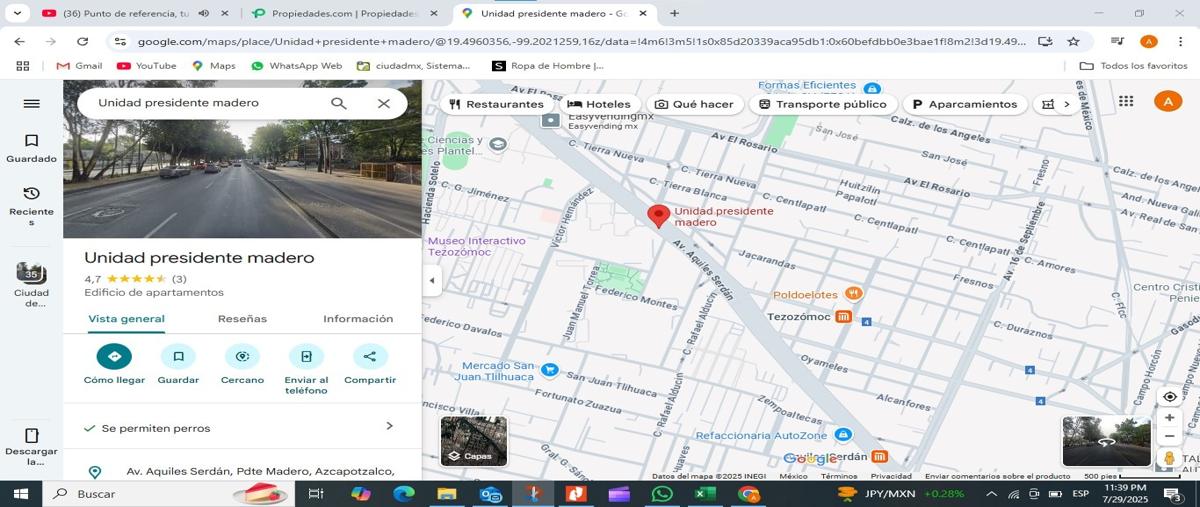Image resolution: width=1200 pixels, height=507 pixels.
Task: Share the place with the Compartir icon
Action: [370, 356]
